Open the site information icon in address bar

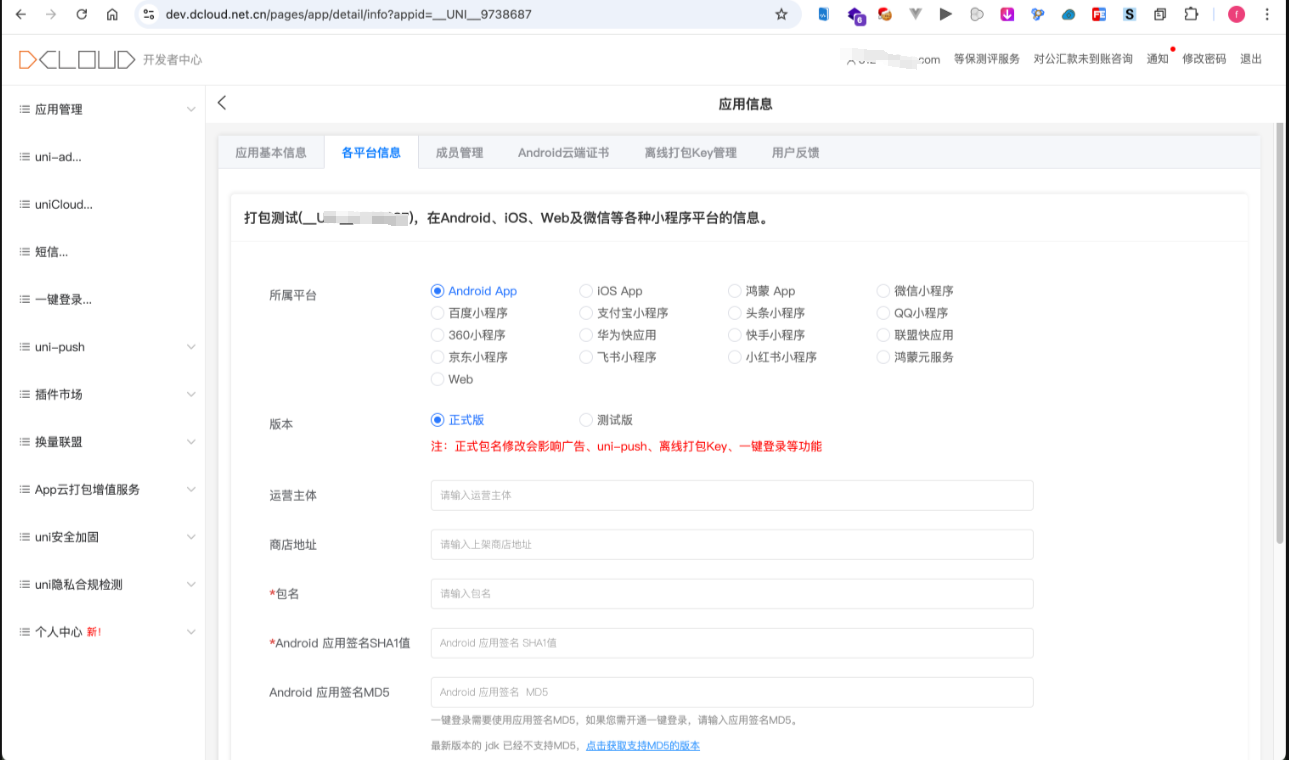pyautogui.click(x=149, y=14)
